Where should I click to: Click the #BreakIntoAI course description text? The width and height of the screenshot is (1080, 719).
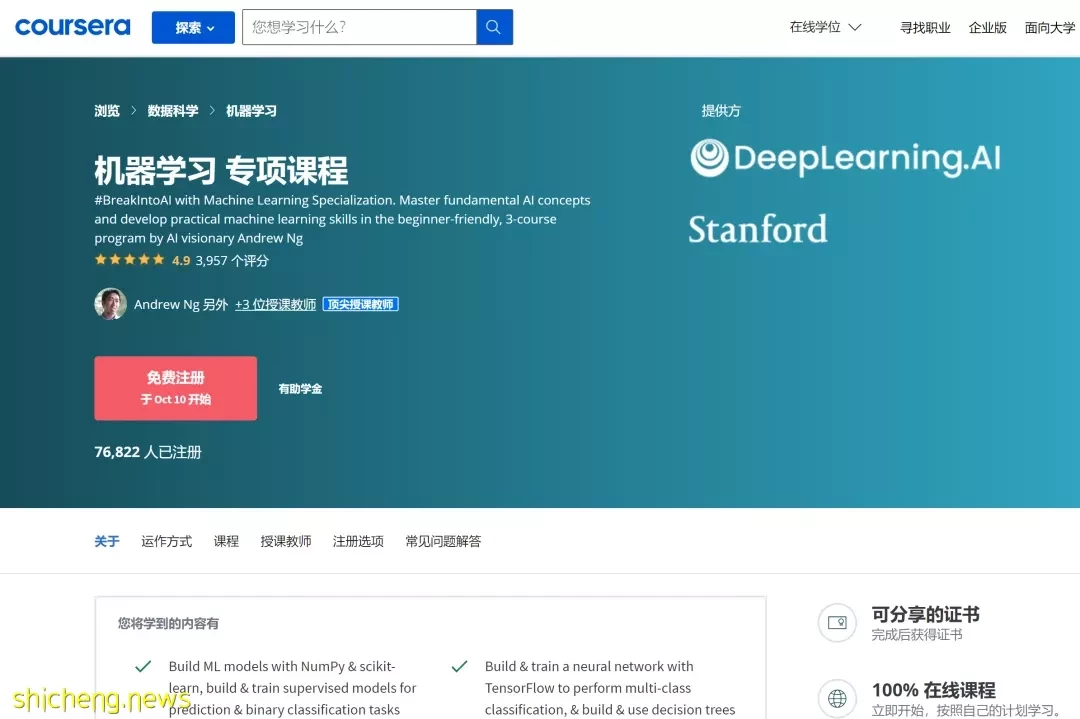342,219
